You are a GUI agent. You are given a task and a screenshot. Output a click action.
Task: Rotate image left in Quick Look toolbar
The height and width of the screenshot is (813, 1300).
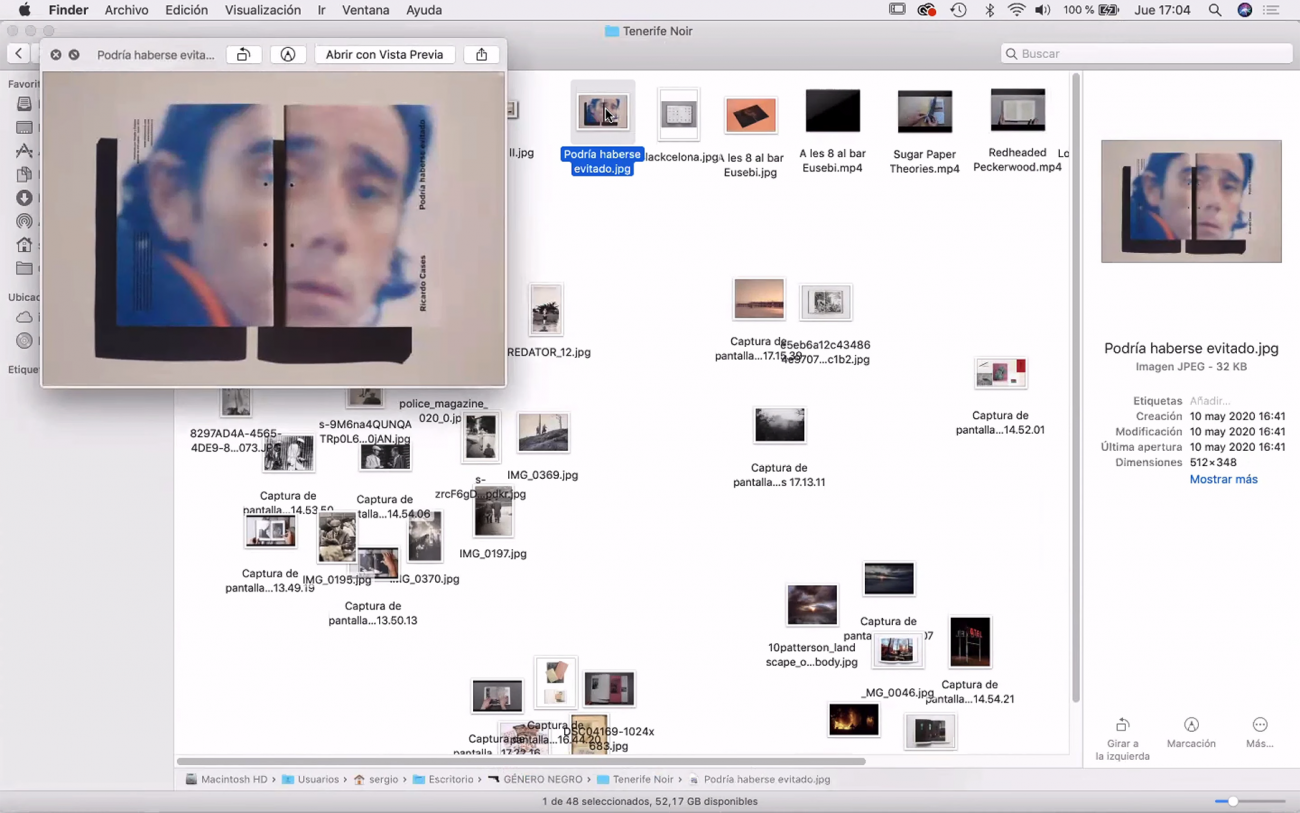click(243, 55)
